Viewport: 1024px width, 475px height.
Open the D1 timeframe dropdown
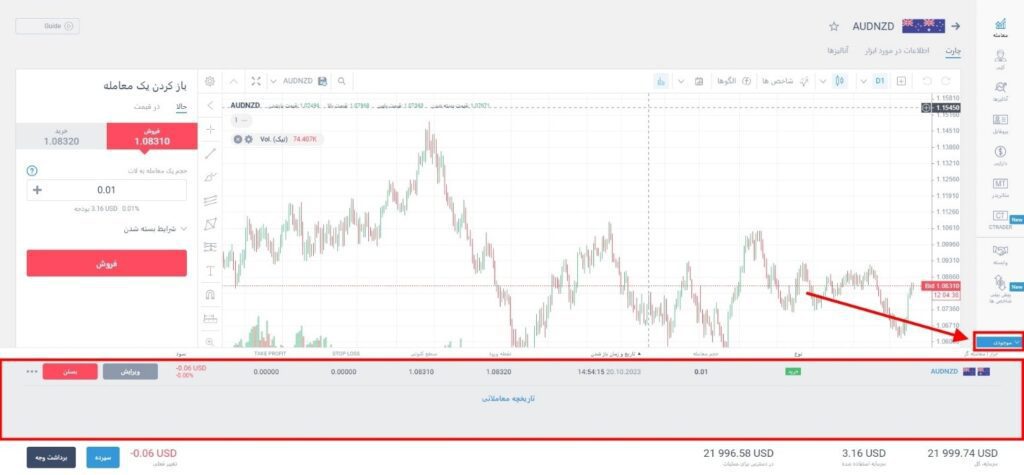868,81
